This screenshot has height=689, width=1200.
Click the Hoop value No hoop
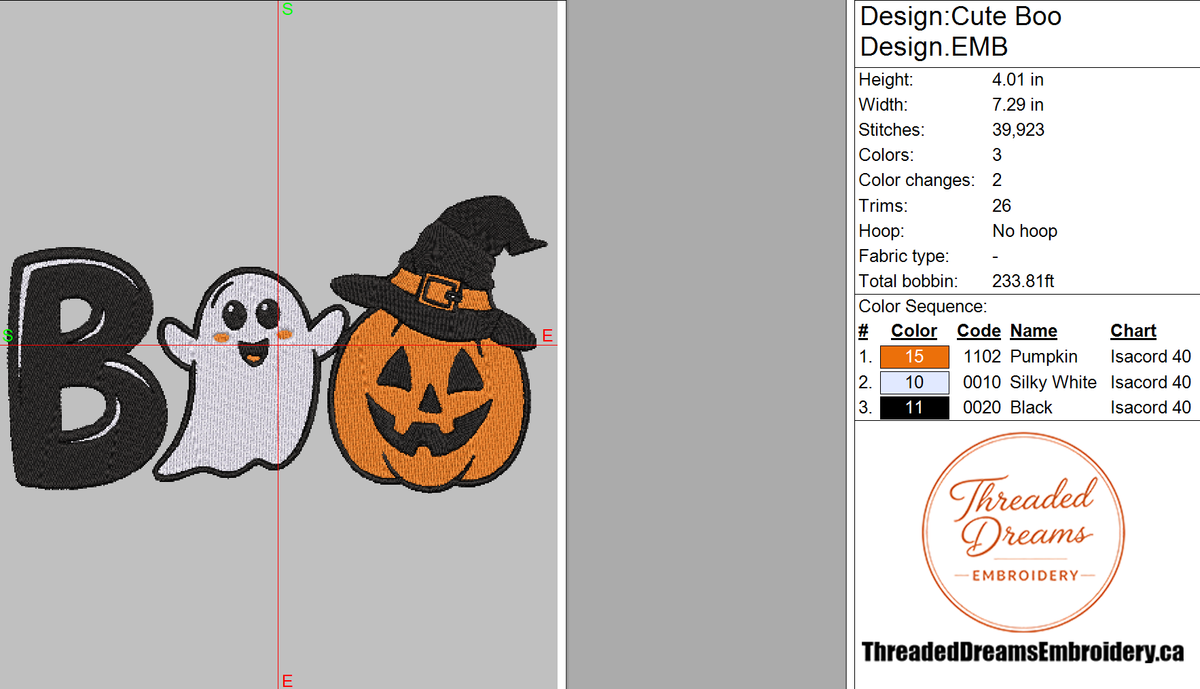[x=1024, y=231]
